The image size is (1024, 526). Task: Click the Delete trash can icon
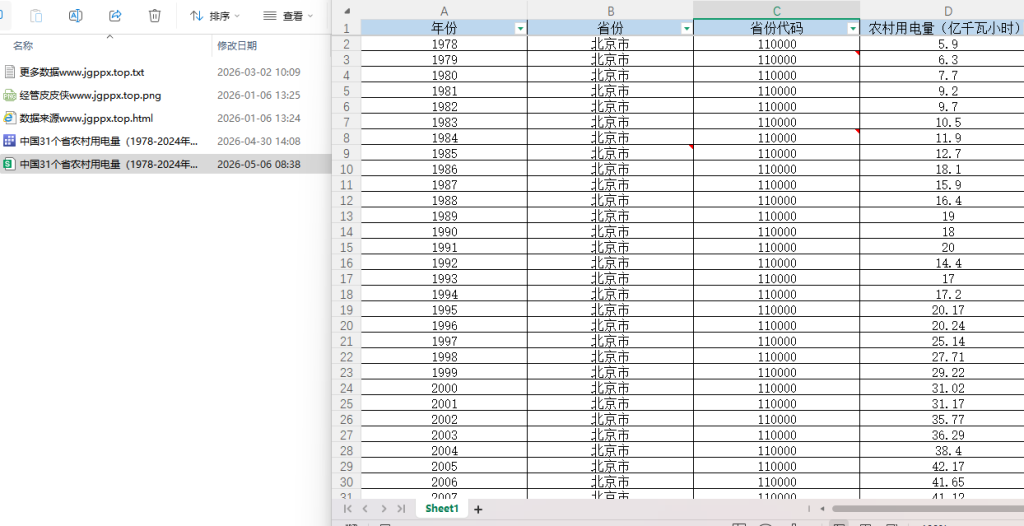155,16
